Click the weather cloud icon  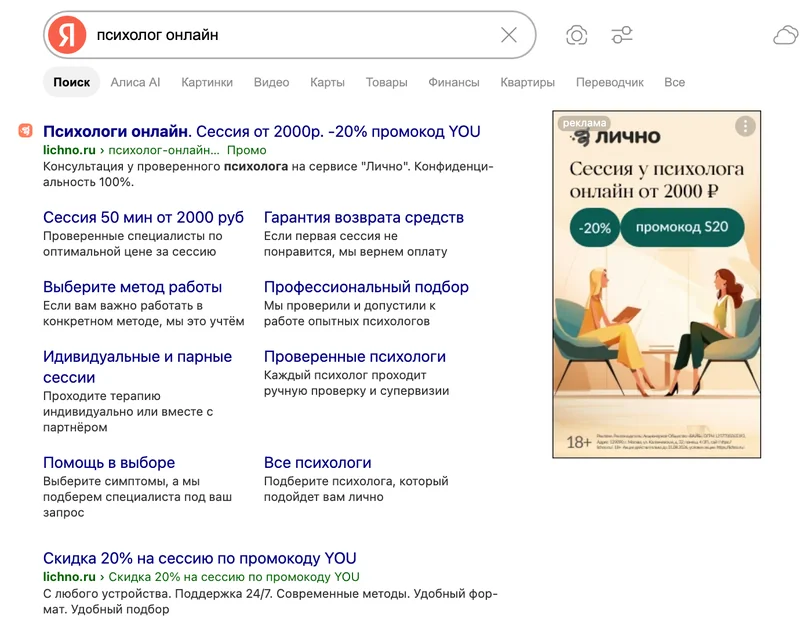[786, 36]
